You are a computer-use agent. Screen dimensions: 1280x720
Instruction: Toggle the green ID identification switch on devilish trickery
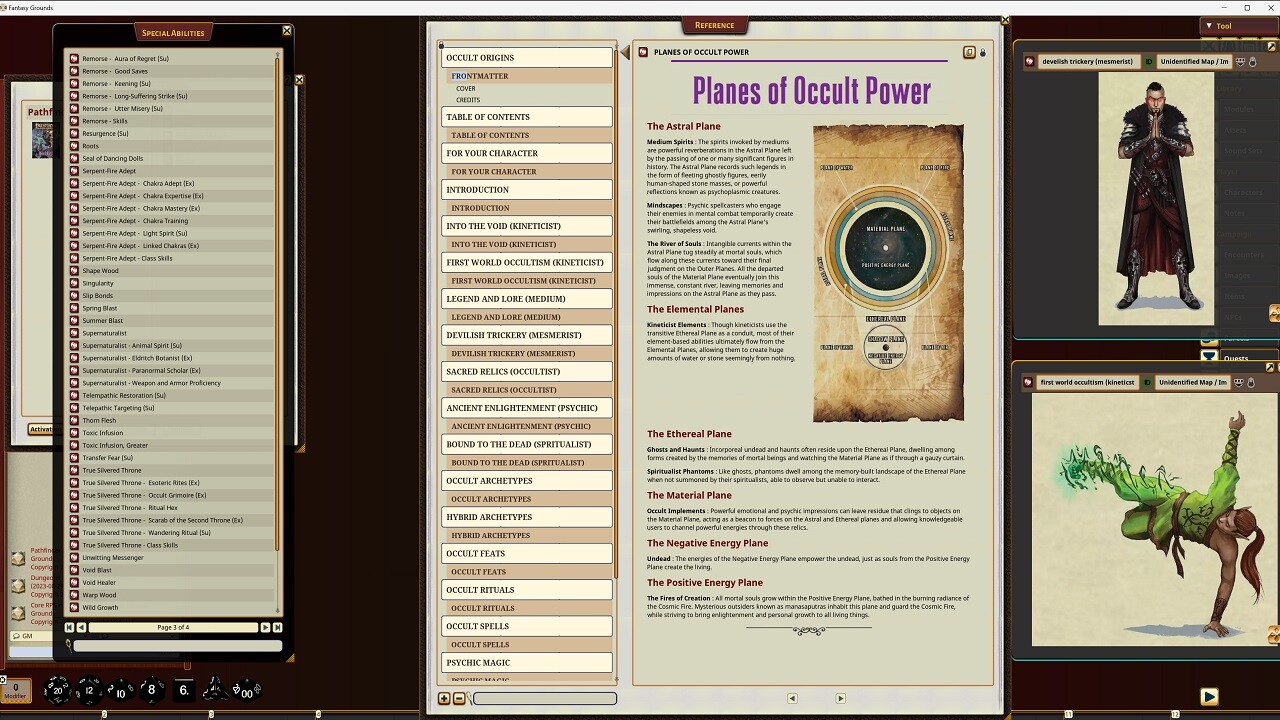tap(1149, 61)
